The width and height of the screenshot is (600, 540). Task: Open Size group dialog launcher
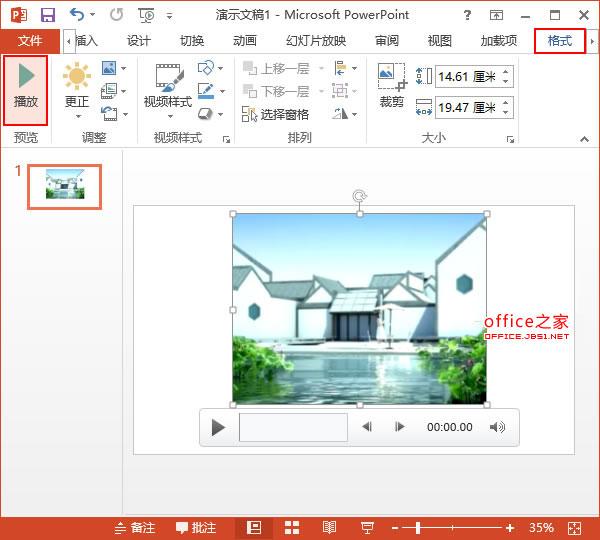tap(510, 139)
